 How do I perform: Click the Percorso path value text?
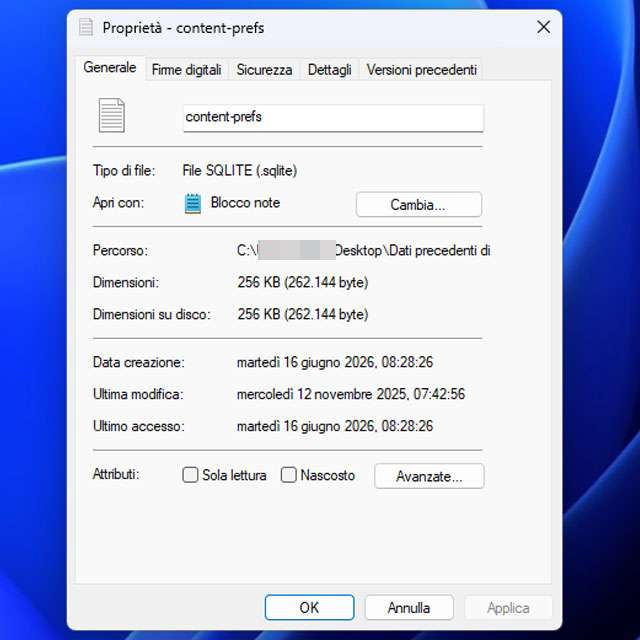click(364, 250)
